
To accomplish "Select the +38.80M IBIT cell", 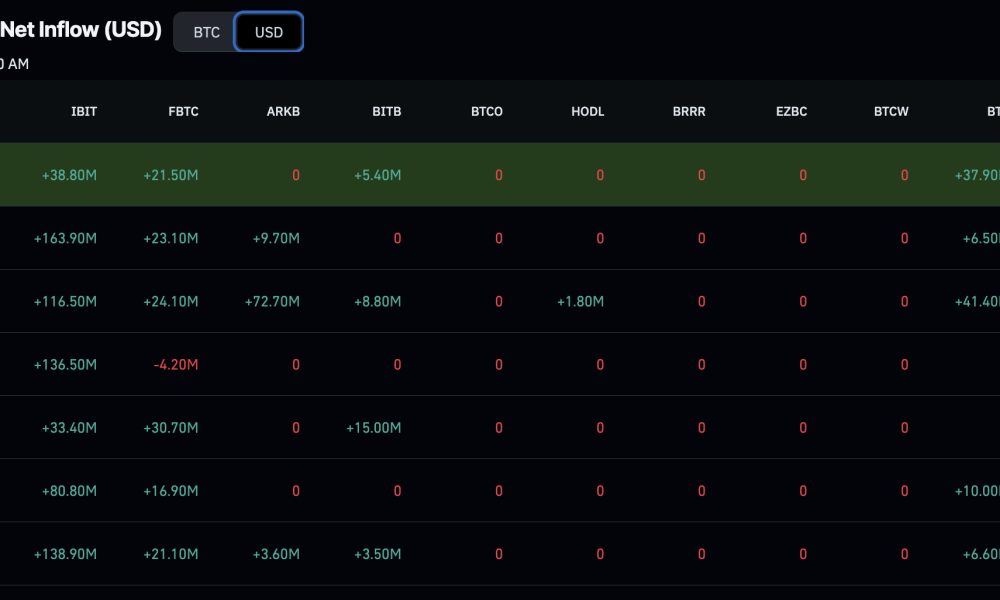I will click(x=69, y=175).
